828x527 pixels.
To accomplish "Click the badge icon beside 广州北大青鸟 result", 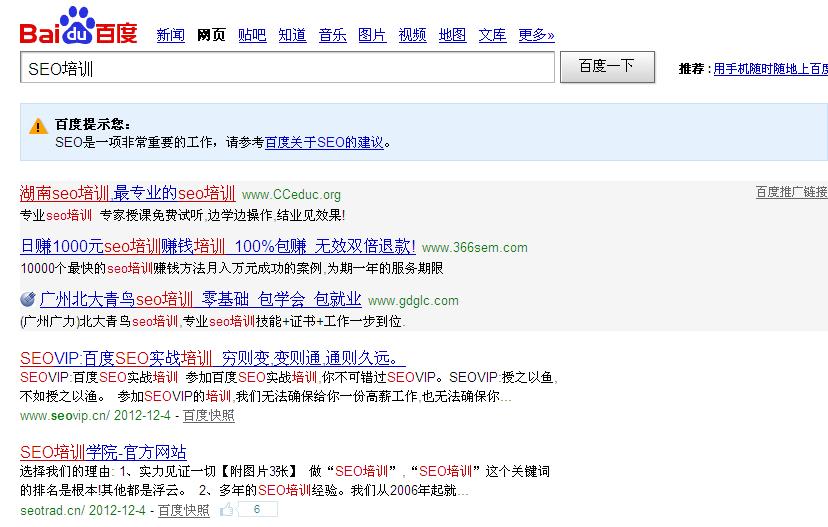I will point(28,299).
